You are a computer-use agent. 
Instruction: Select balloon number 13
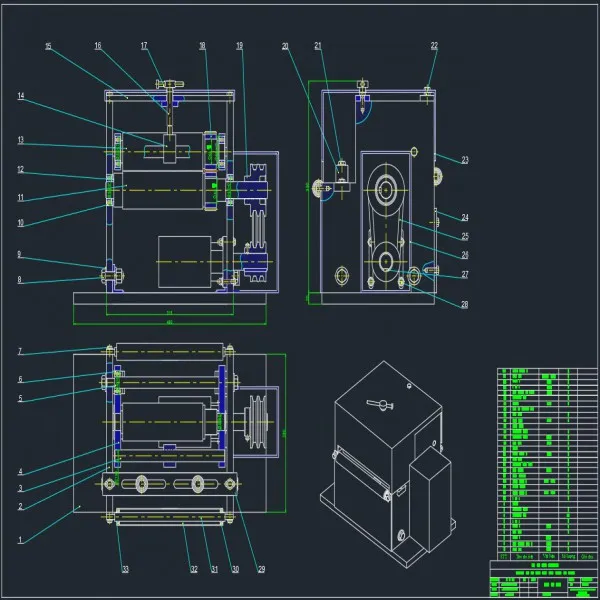(21, 140)
